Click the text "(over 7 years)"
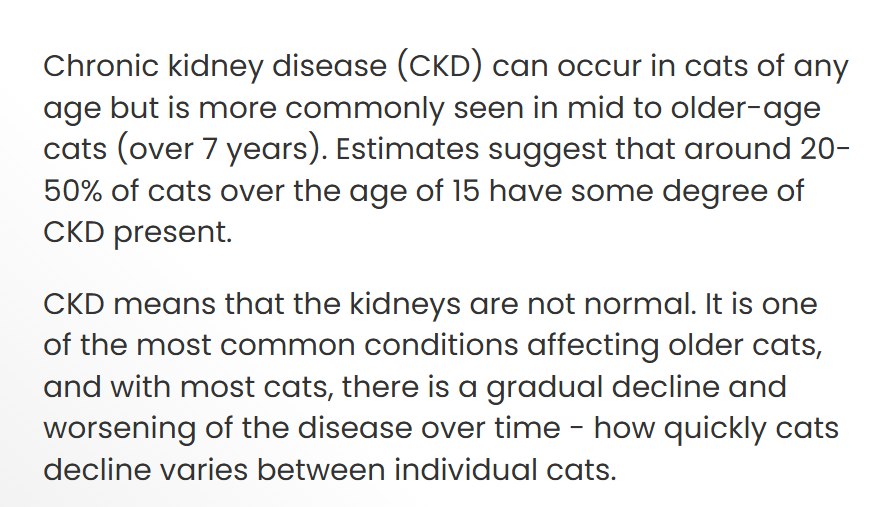This screenshot has height=507, width=886. point(222,150)
